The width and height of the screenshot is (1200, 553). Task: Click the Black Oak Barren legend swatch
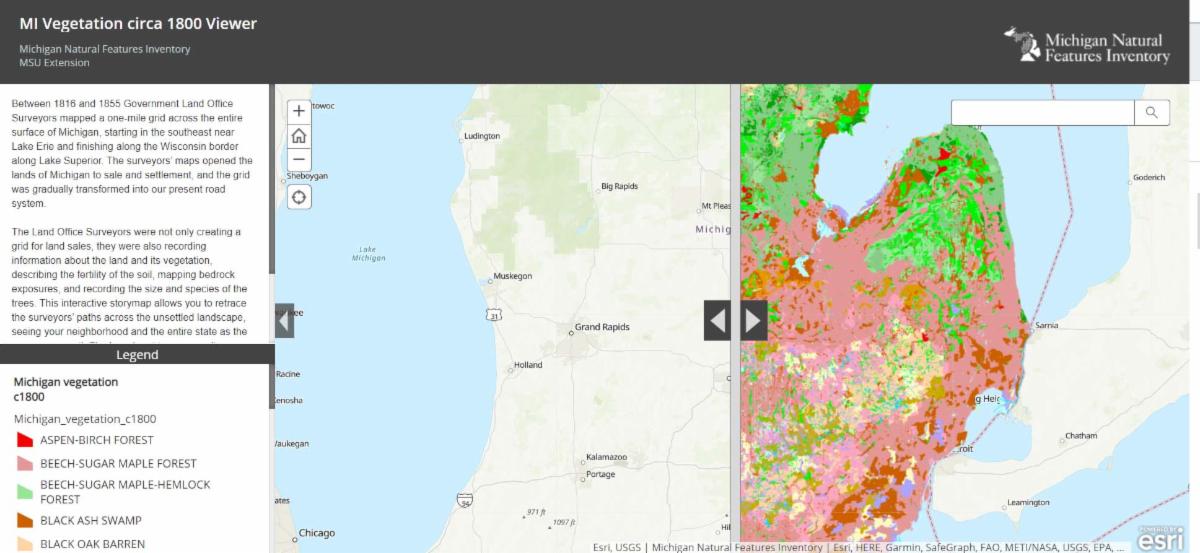click(25, 544)
